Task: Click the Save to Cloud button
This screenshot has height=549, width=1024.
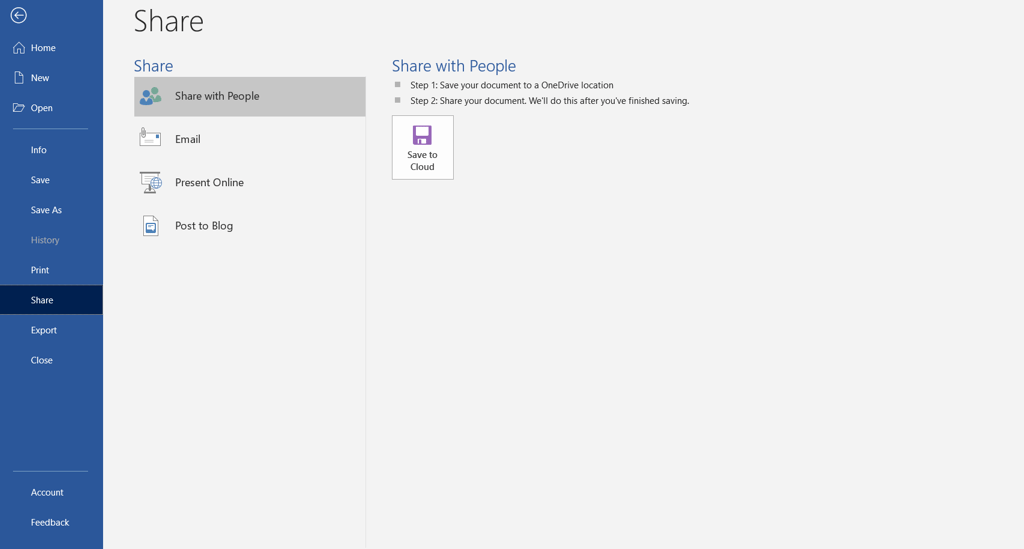Action: 423,148
